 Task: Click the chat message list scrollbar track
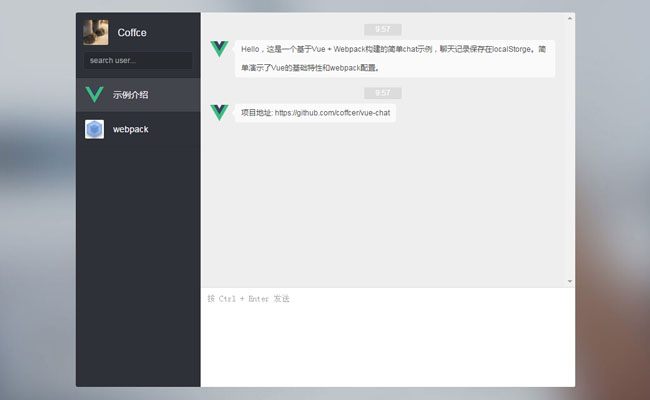coord(570,150)
